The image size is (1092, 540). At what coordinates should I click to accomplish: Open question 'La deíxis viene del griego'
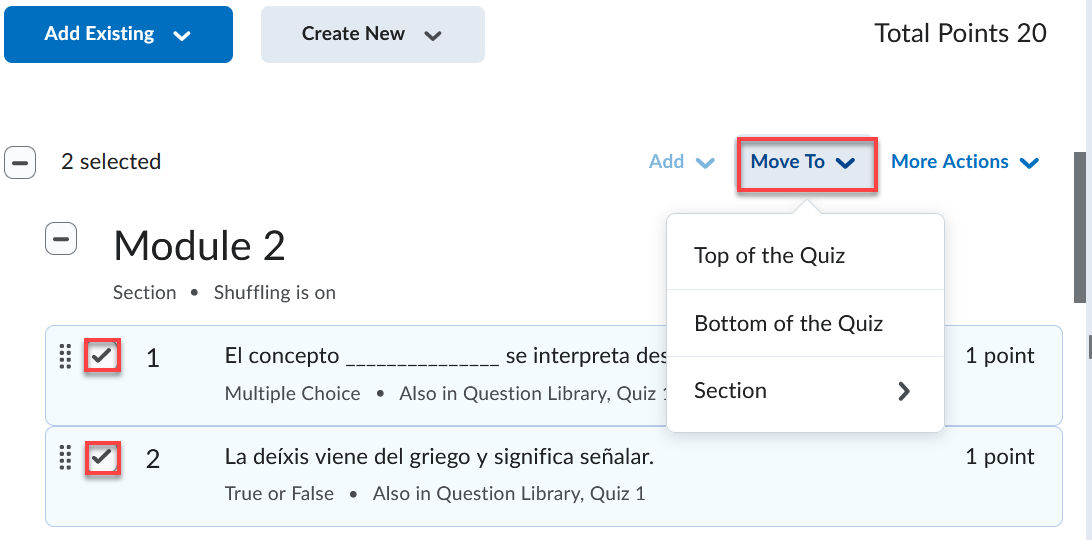439,458
